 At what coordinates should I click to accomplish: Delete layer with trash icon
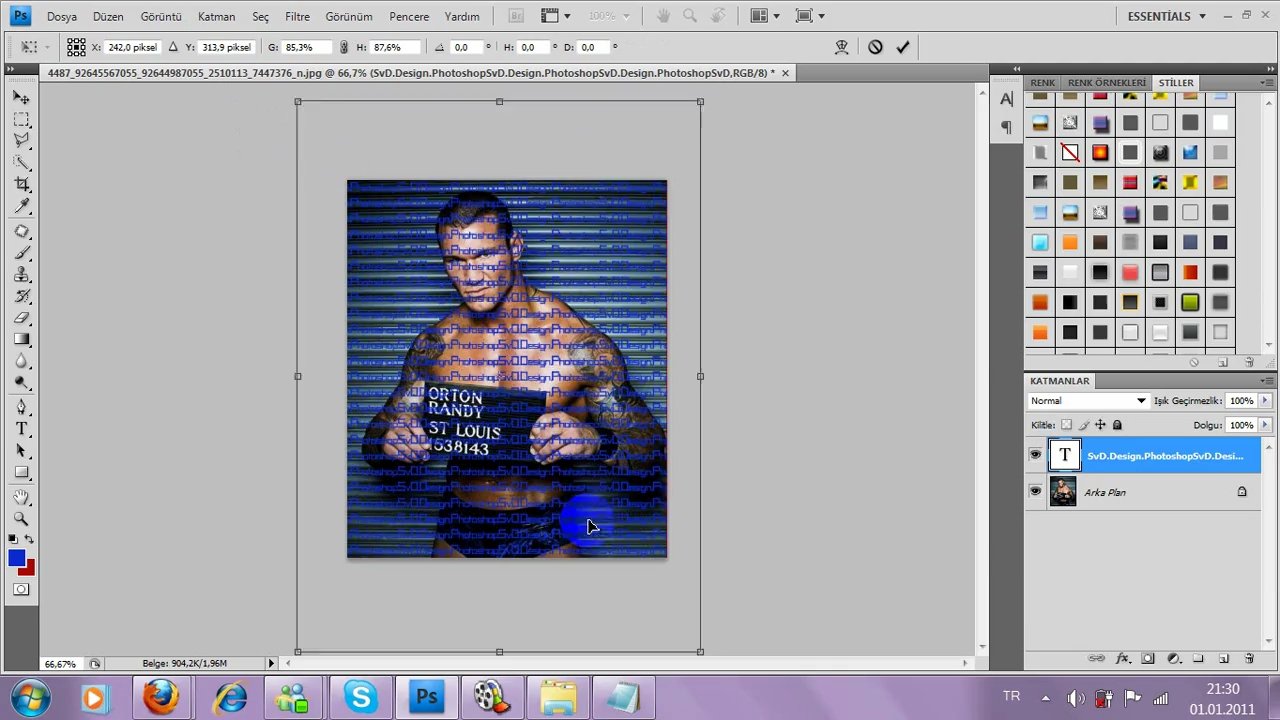(1249, 659)
